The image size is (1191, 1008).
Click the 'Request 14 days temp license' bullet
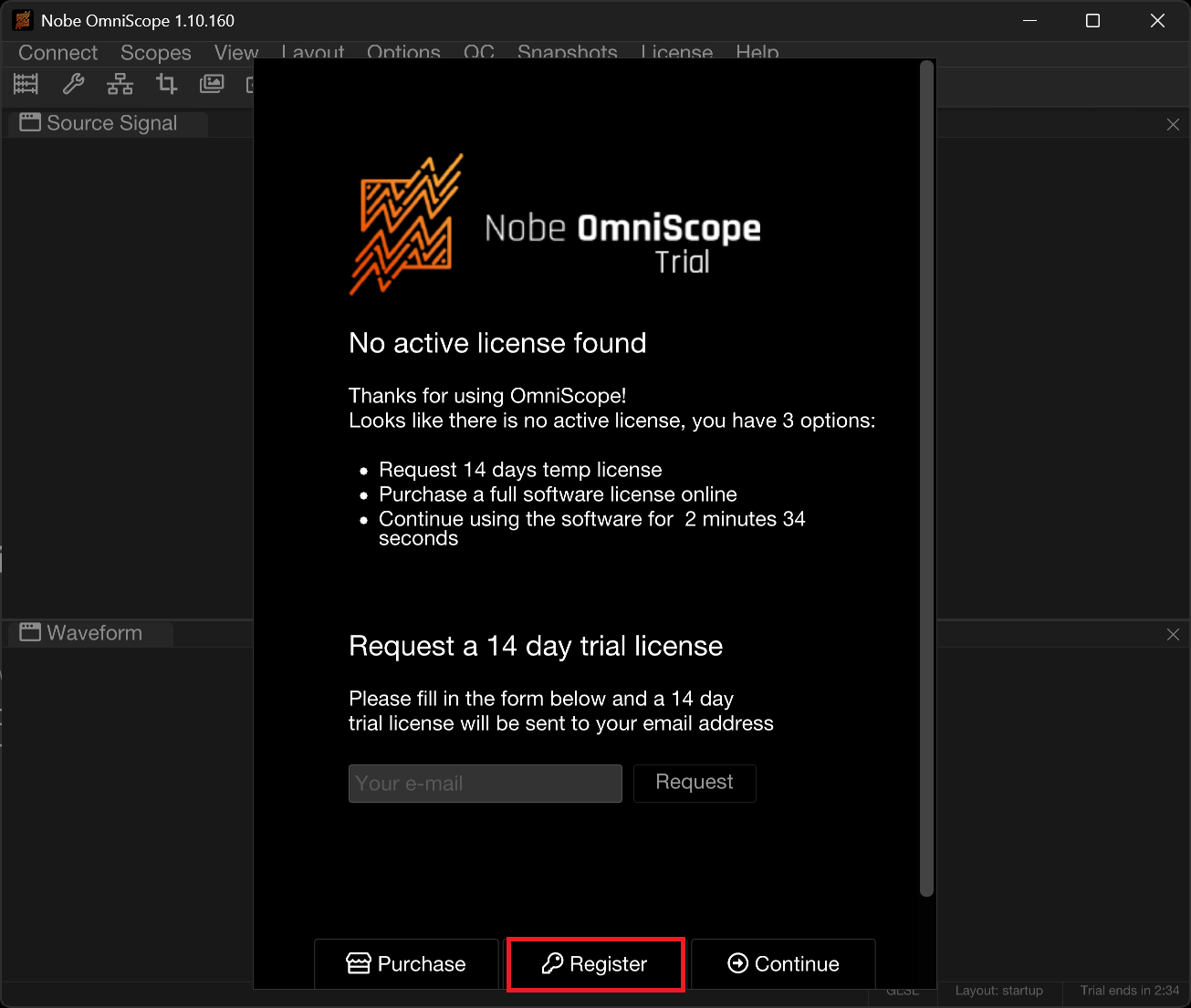pyautogui.click(x=520, y=470)
